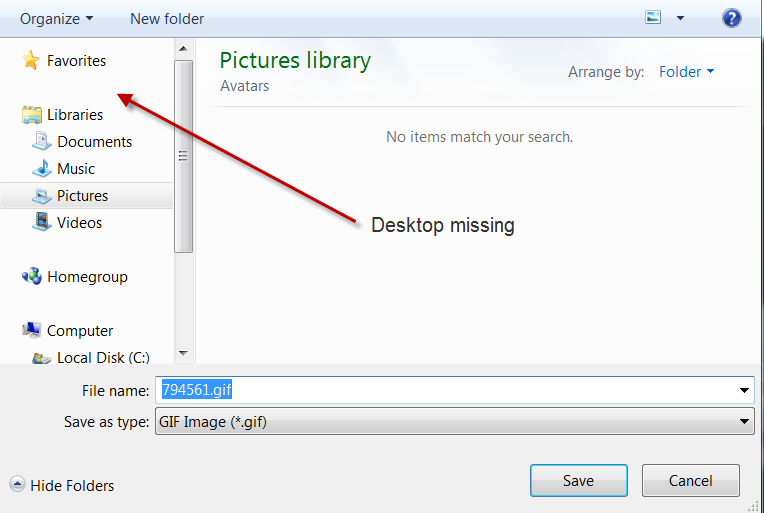The height and width of the screenshot is (513, 764).
Task: Select the Documents library icon
Action: 42,141
